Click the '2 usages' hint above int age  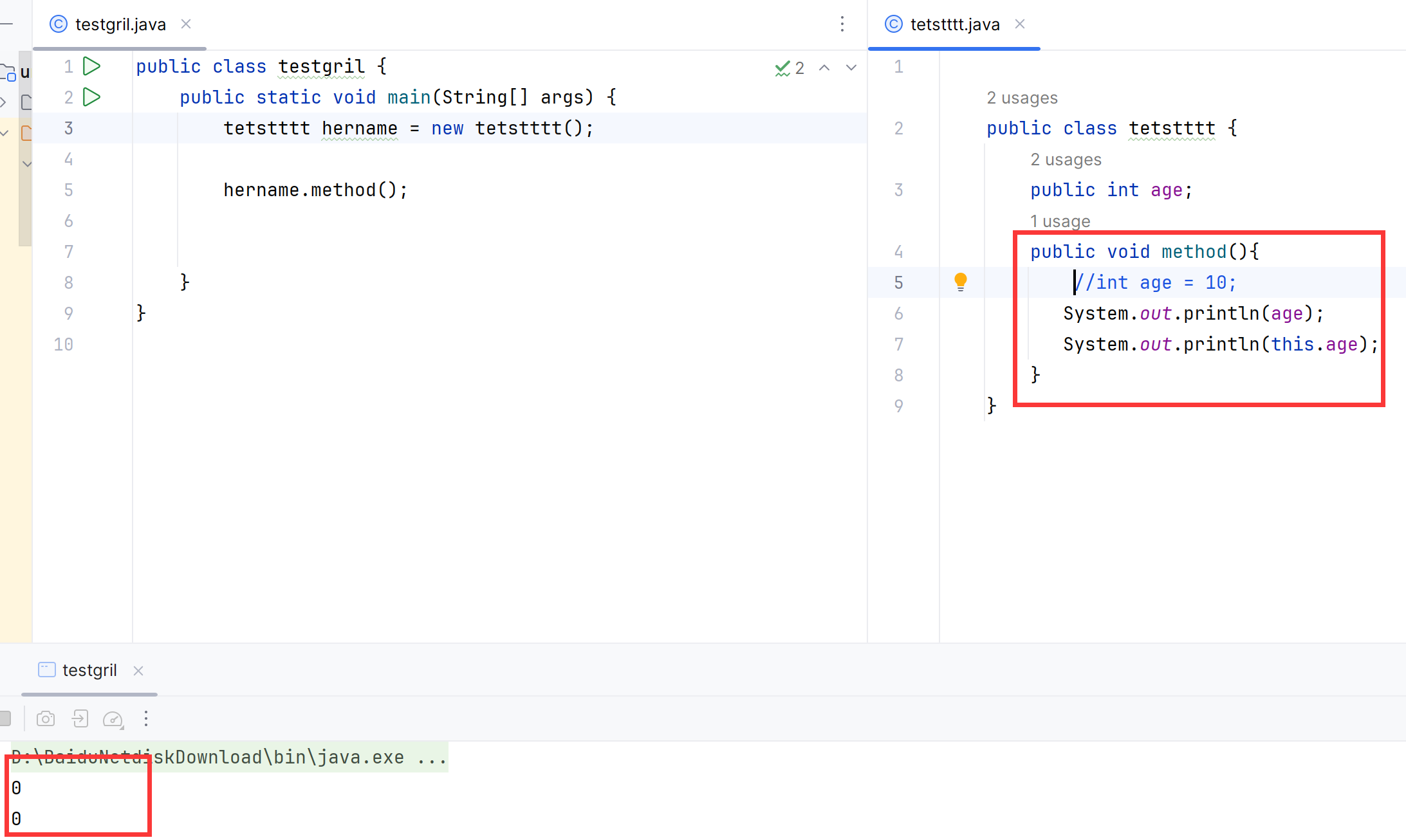[x=1066, y=160]
